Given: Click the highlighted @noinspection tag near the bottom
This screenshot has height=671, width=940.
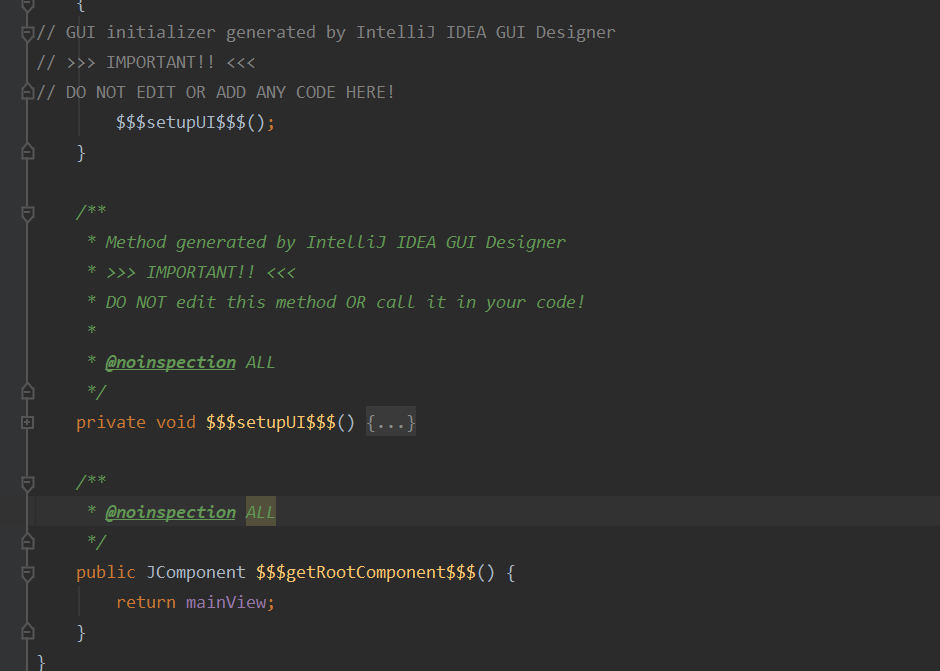Looking at the screenshot, I should tap(170, 511).
